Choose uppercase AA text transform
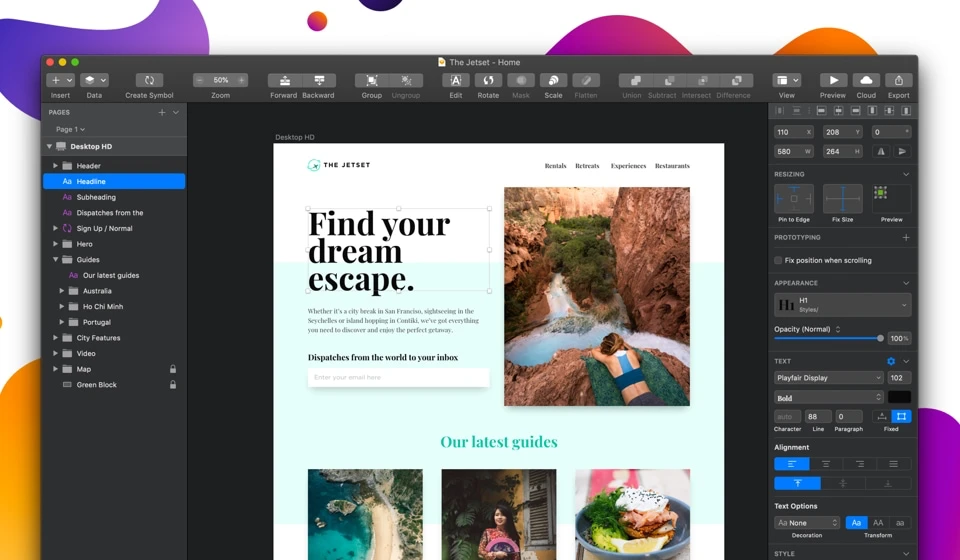960x560 pixels. click(878, 523)
